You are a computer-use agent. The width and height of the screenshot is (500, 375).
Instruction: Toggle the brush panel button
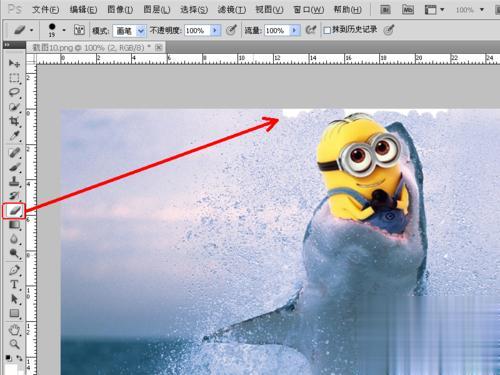79,30
